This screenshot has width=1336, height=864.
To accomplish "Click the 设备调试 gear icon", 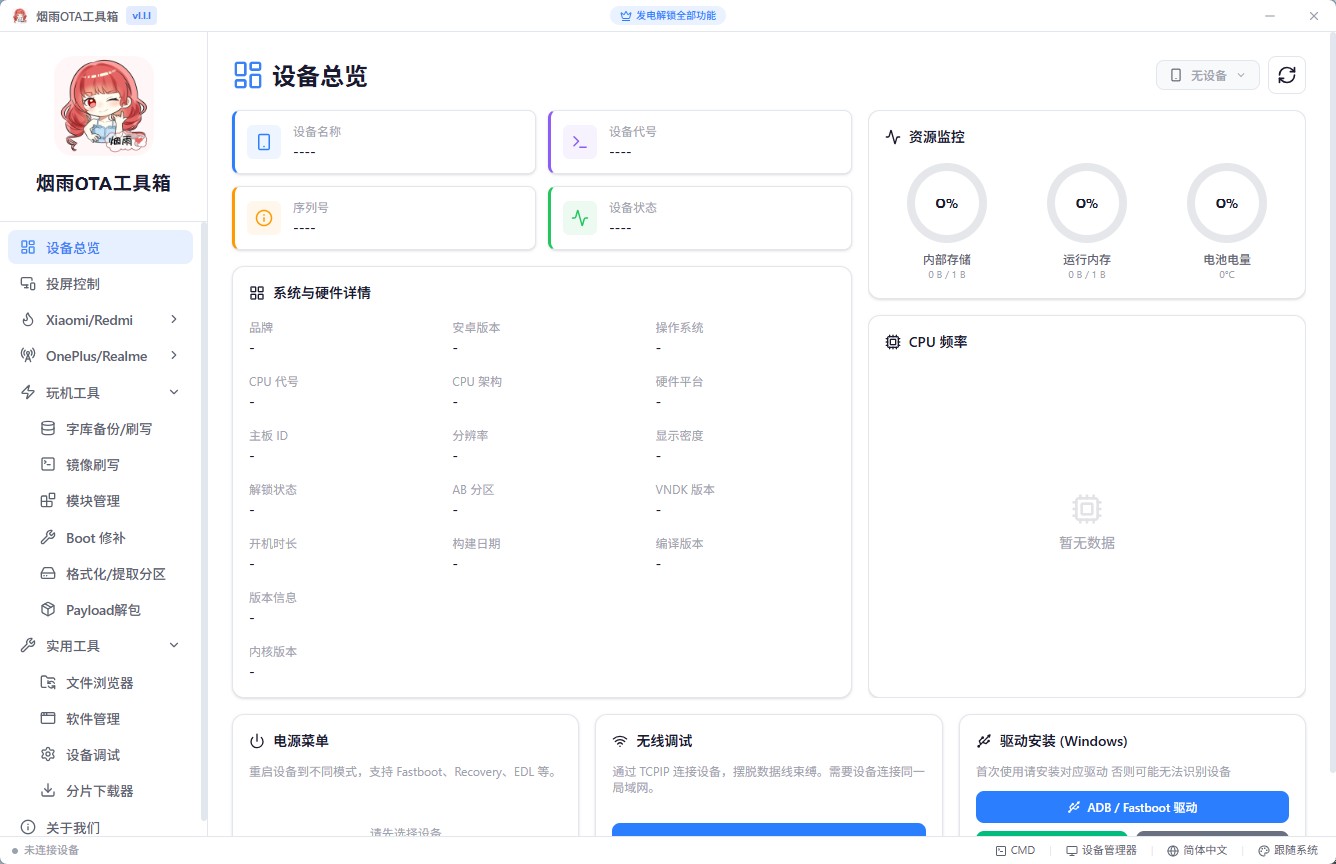I will click(47, 755).
